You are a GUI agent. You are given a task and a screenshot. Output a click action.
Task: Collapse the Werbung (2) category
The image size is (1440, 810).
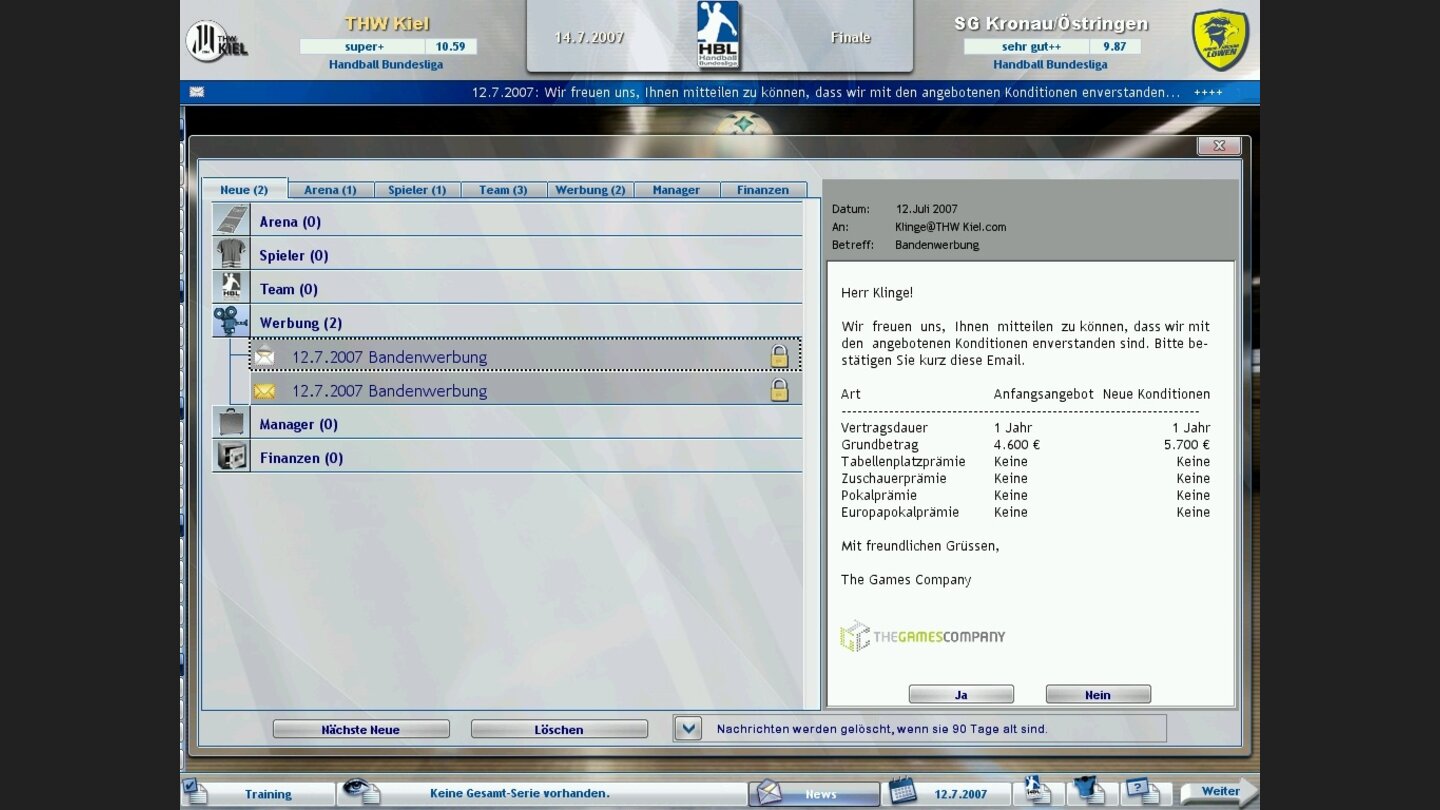(507, 322)
